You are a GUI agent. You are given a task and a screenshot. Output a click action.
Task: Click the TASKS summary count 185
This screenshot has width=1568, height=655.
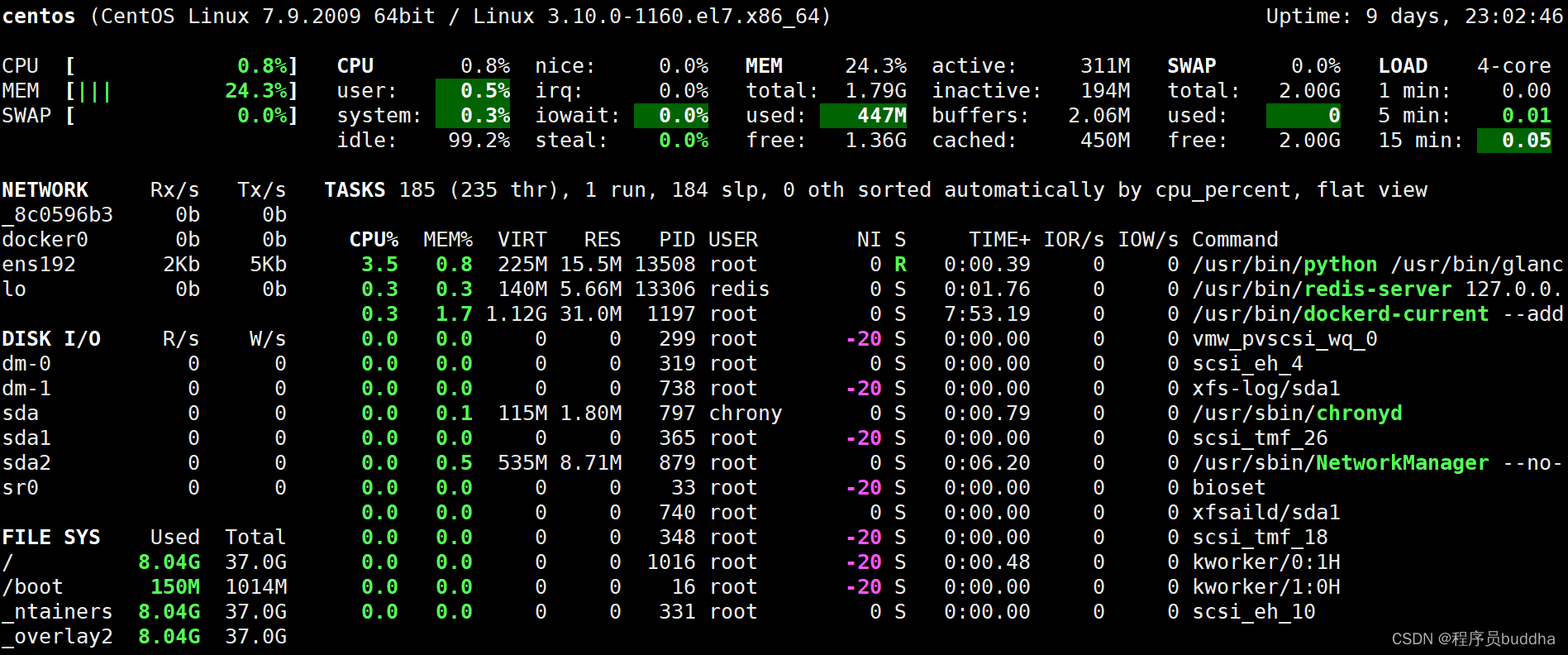[417, 190]
